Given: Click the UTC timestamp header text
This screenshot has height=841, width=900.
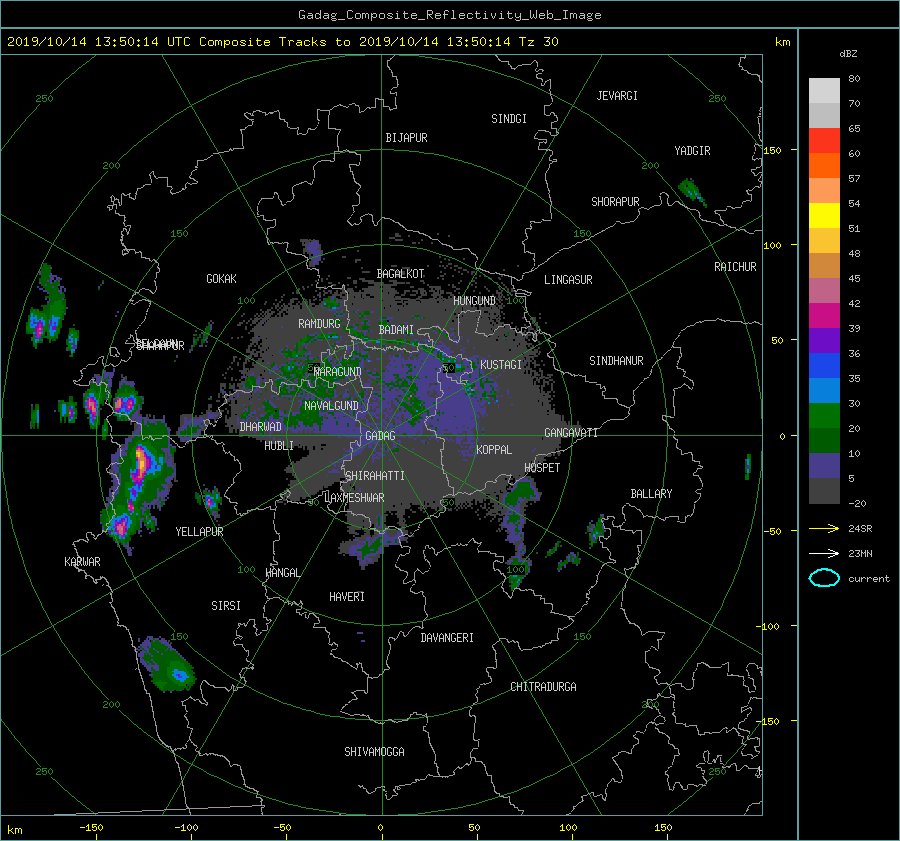Looking at the screenshot, I should click(282, 42).
